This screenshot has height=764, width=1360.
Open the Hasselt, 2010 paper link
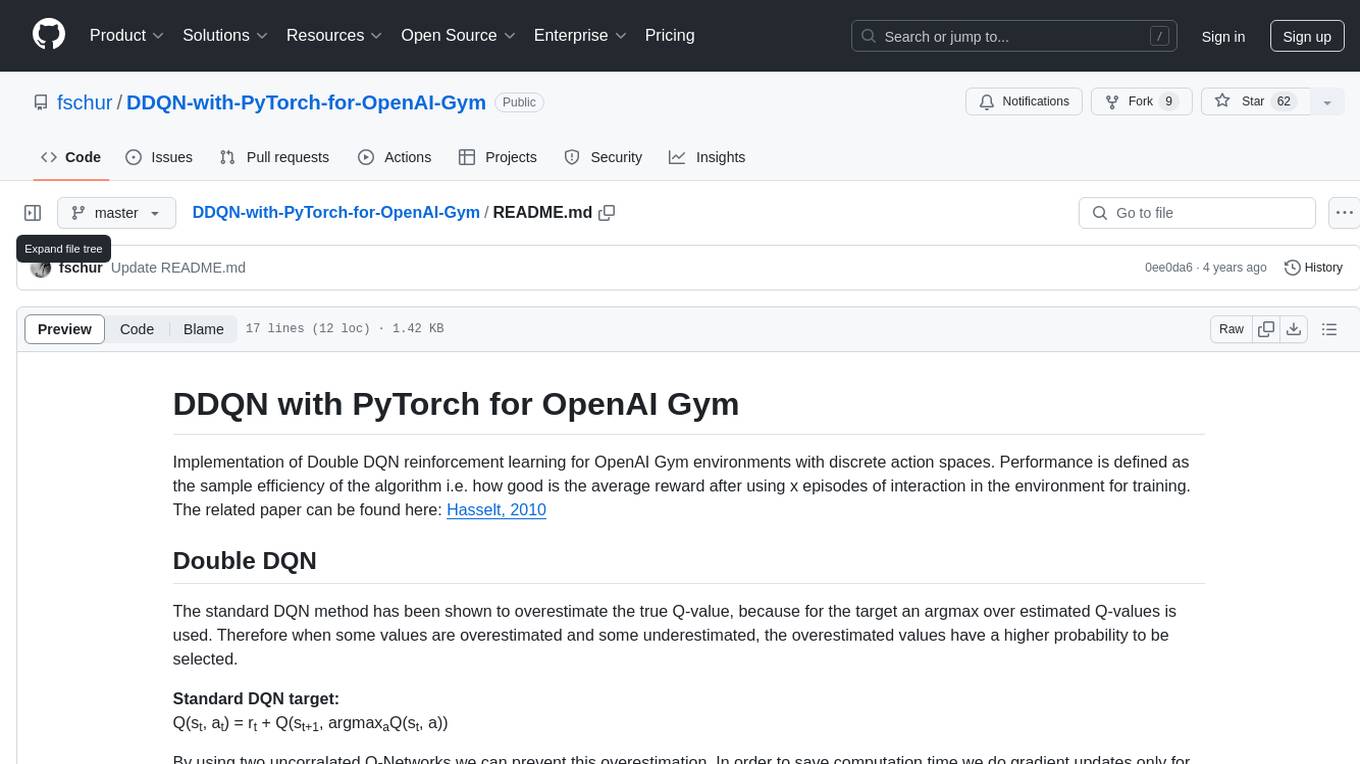click(x=496, y=510)
